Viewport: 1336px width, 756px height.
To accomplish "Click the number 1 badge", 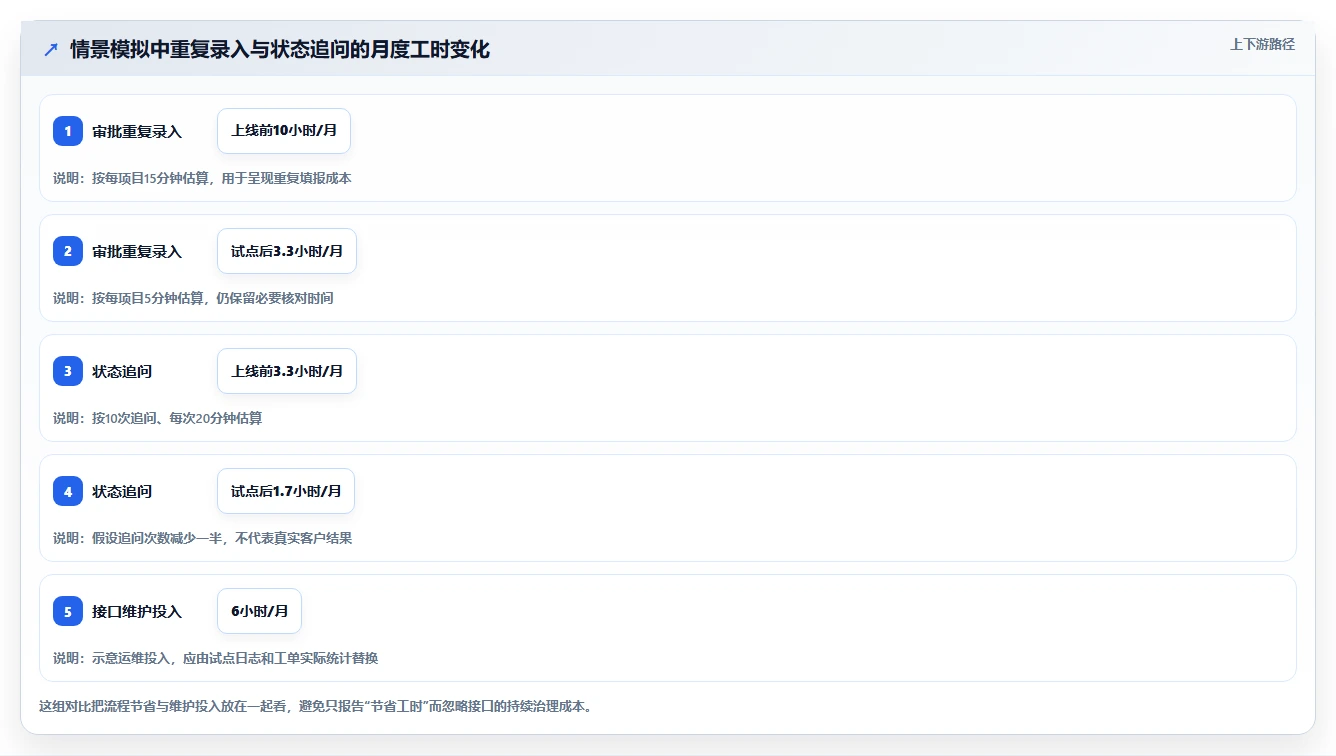I will (68, 131).
